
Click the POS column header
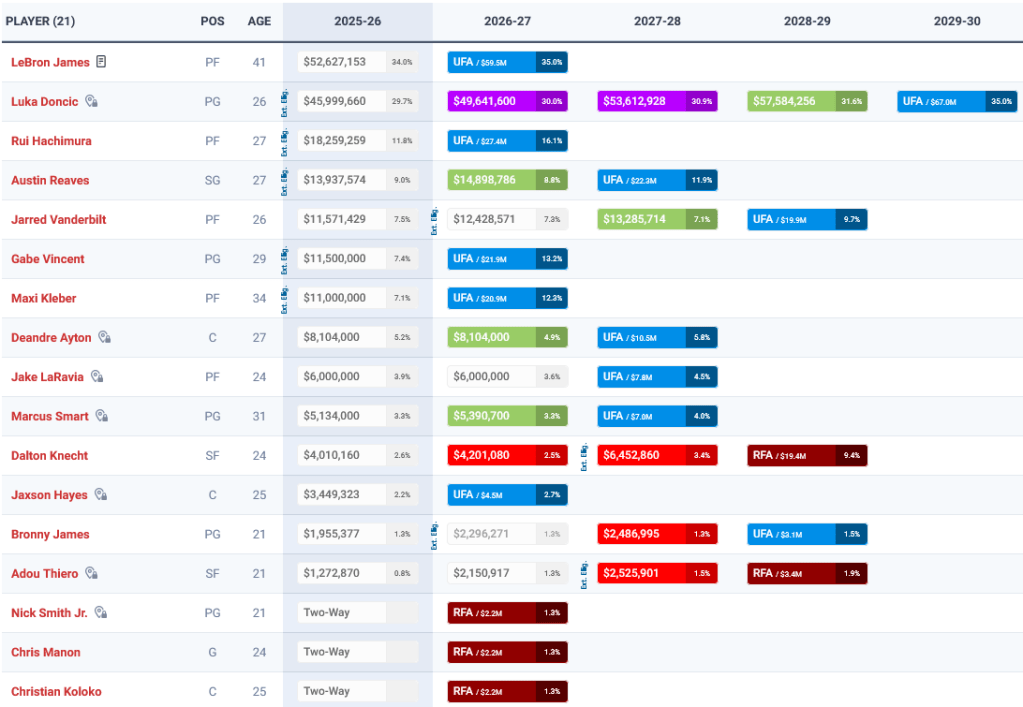click(x=212, y=21)
